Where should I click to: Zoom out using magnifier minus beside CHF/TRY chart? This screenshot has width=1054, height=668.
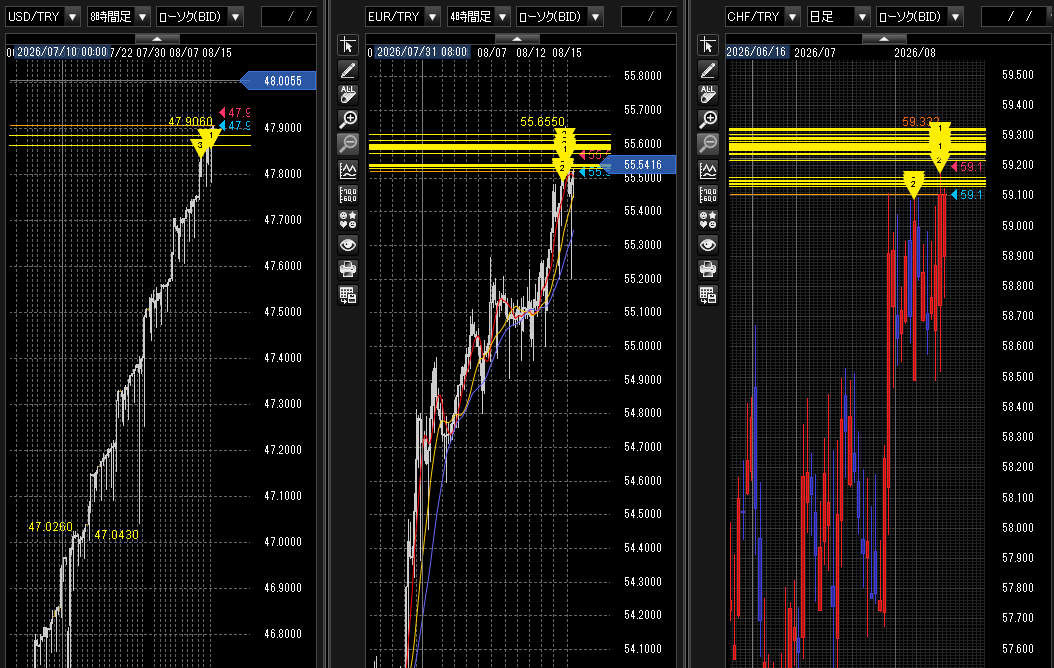coord(708,144)
